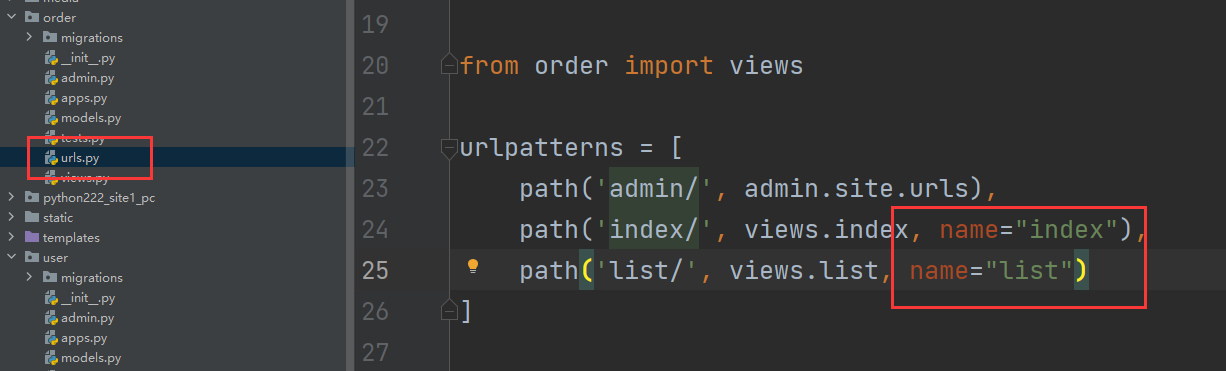Screen dimensions: 1226x371
Task: Expand the static folder arrow
Action: click(11, 217)
